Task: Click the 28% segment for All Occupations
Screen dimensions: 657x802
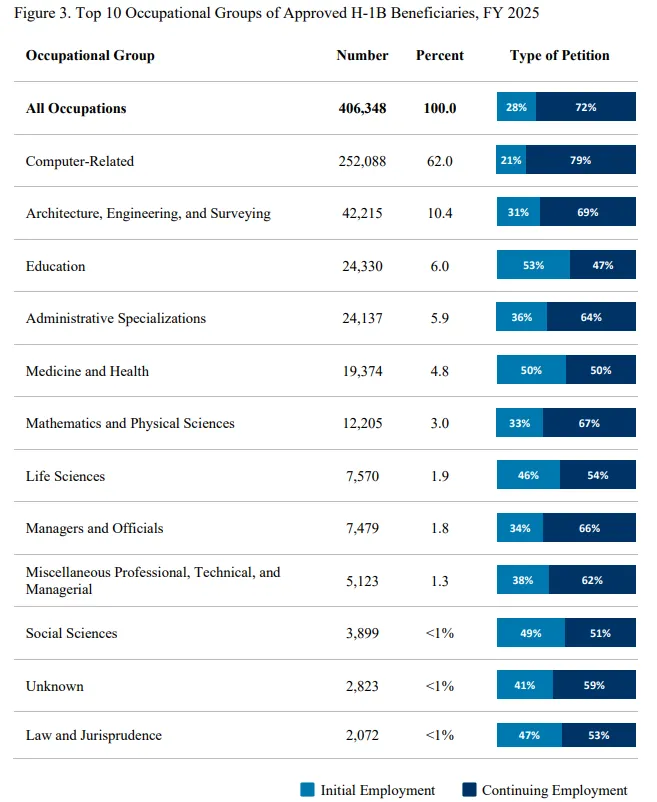Action: pos(516,106)
